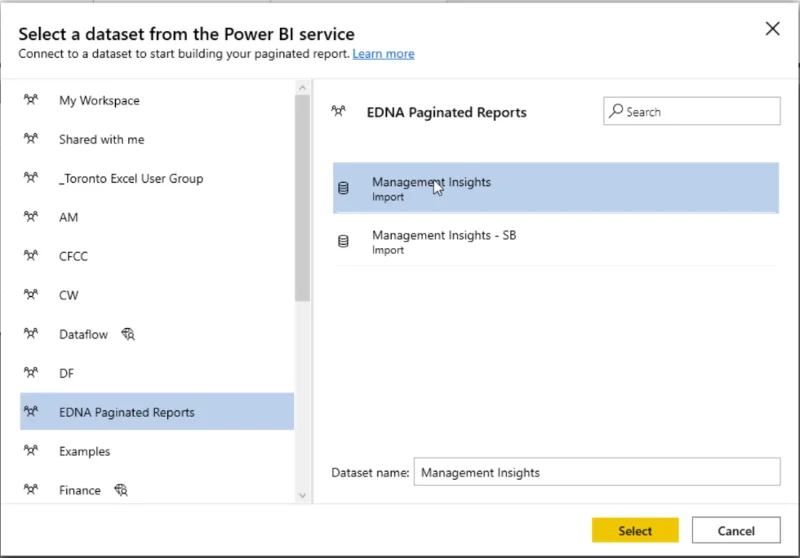Click the shared dataset icon beside Dataflow
Viewport: 800px width, 558px height.
[x=128, y=334]
